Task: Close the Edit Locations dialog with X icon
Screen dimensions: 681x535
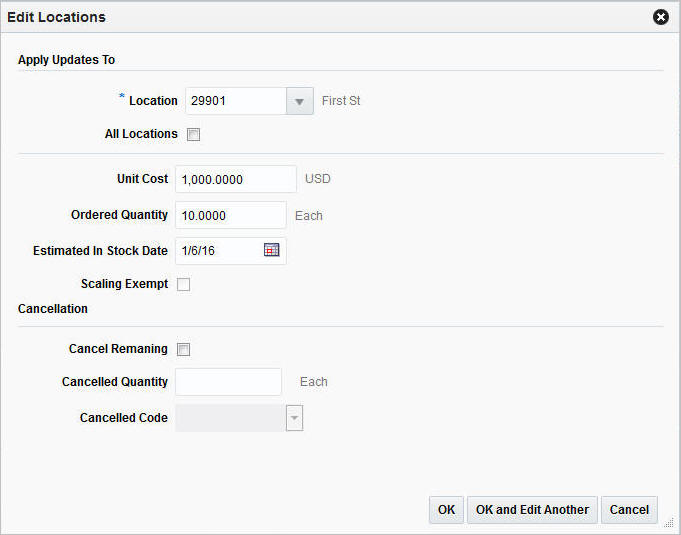Action: point(661,17)
